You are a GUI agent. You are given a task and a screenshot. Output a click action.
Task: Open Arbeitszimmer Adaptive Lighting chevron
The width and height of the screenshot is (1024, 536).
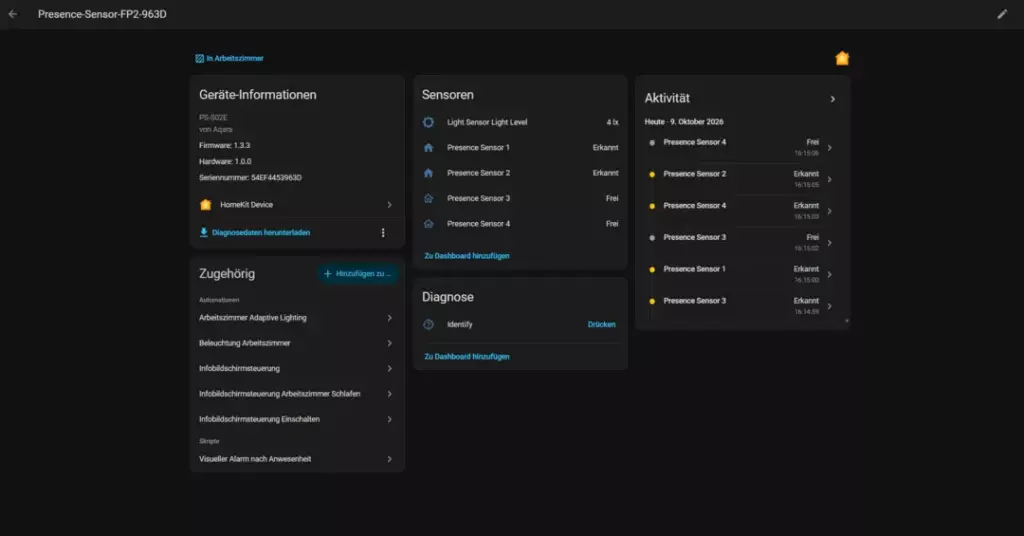pos(389,318)
